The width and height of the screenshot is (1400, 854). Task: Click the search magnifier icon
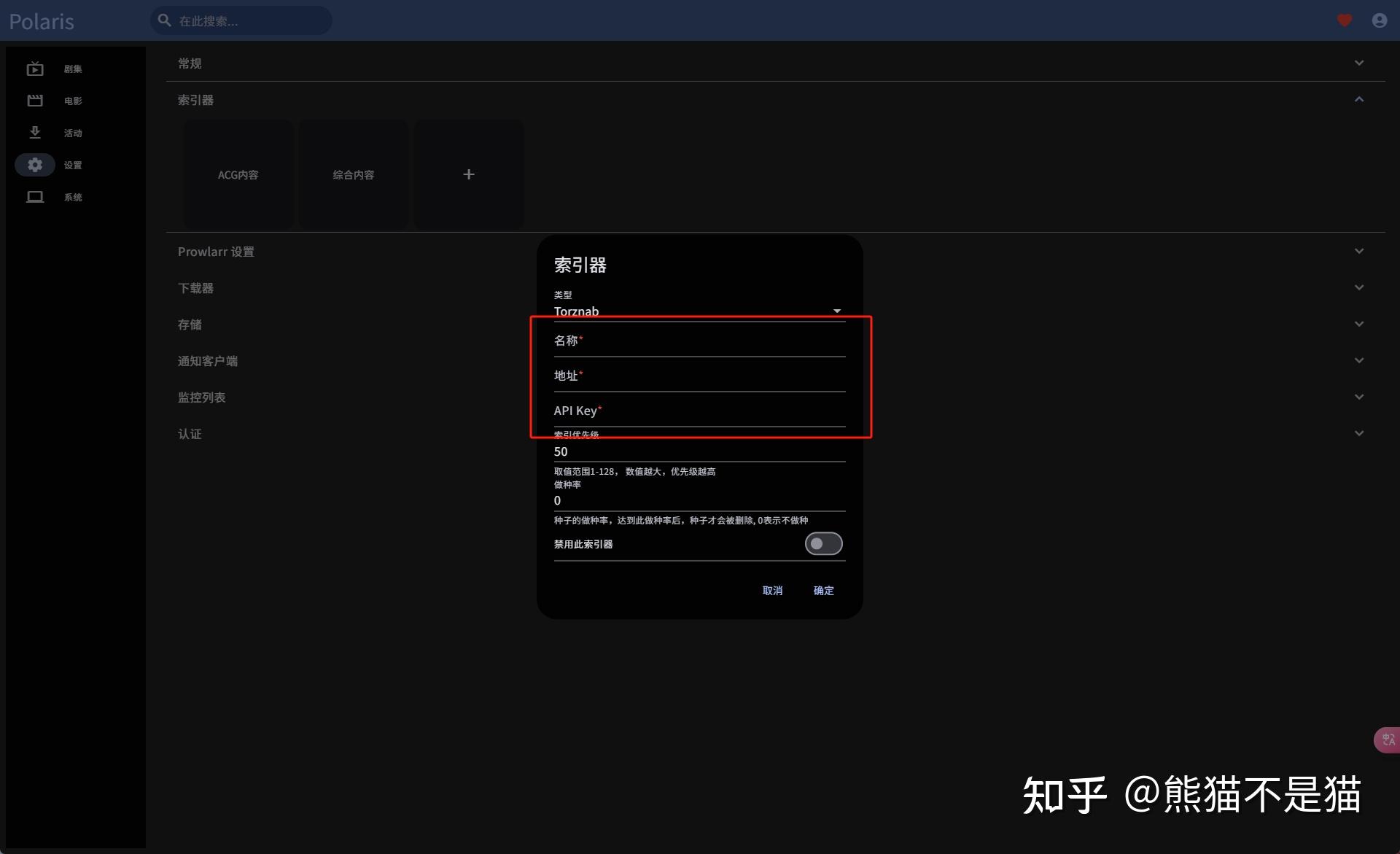click(165, 20)
